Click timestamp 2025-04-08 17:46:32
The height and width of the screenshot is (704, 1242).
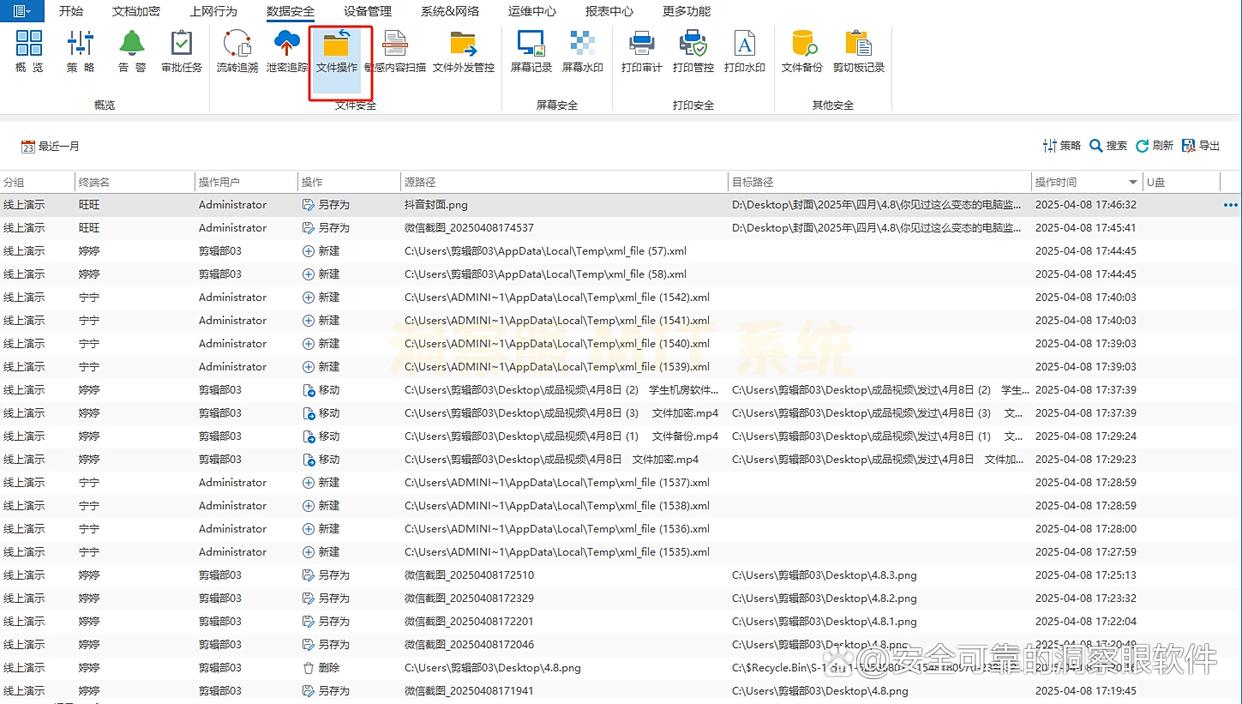tap(1085, 205)
